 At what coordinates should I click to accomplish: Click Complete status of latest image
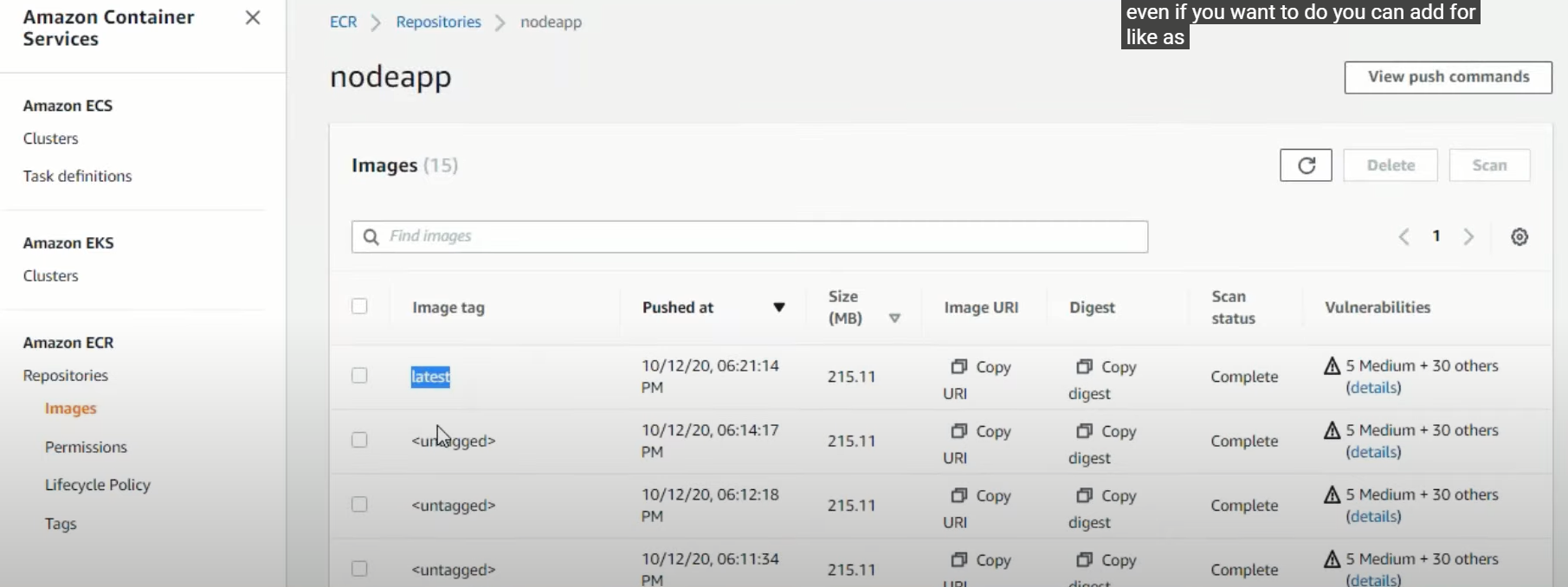(x=1244, y=377)
